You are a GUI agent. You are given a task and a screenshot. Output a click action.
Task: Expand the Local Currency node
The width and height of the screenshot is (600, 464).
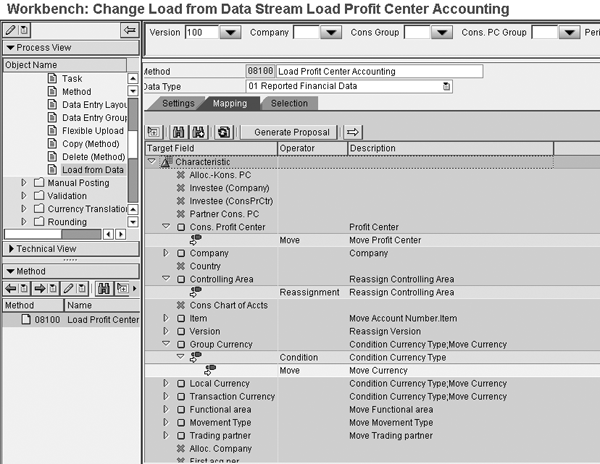pos(167,383)
